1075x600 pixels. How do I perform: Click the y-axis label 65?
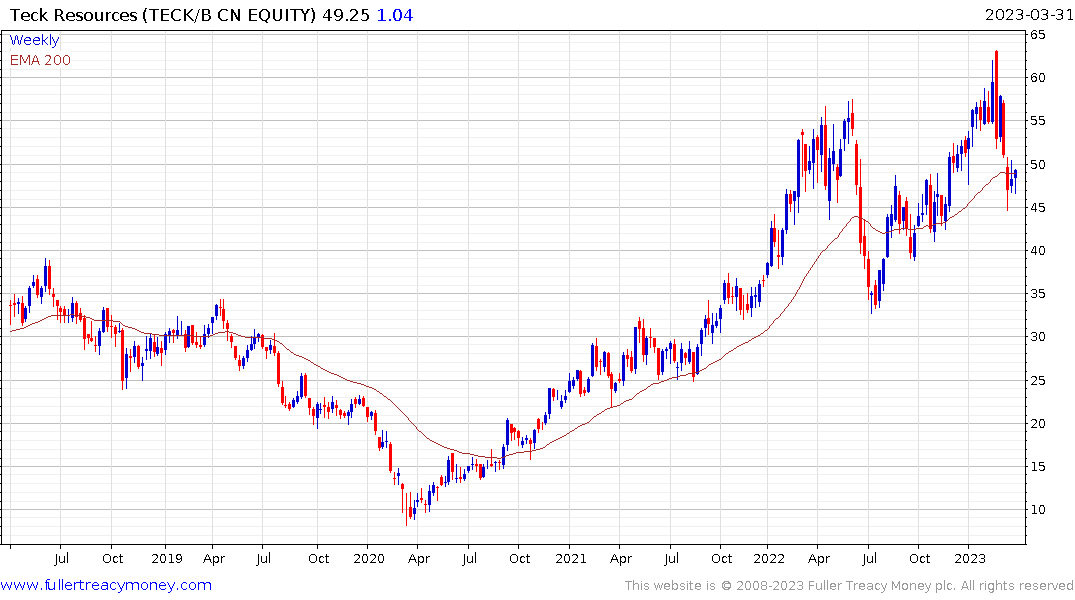pyautogui.click(x=1037, y=34)
